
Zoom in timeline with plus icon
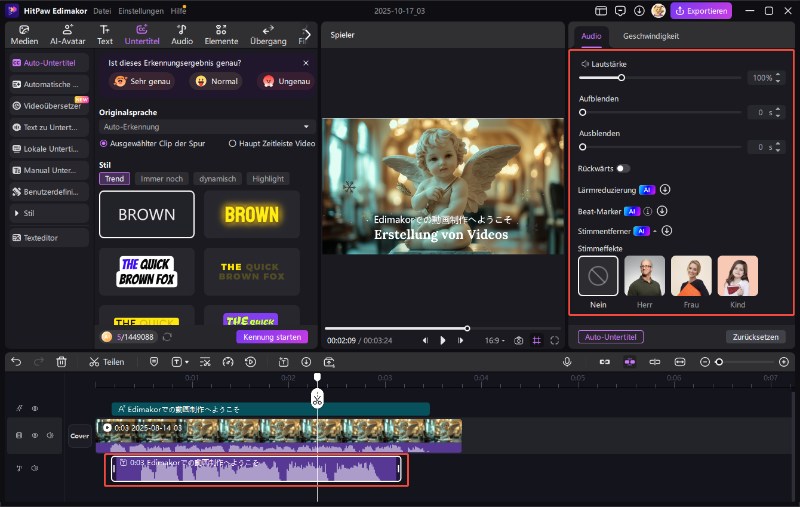[x=784, y=362]
